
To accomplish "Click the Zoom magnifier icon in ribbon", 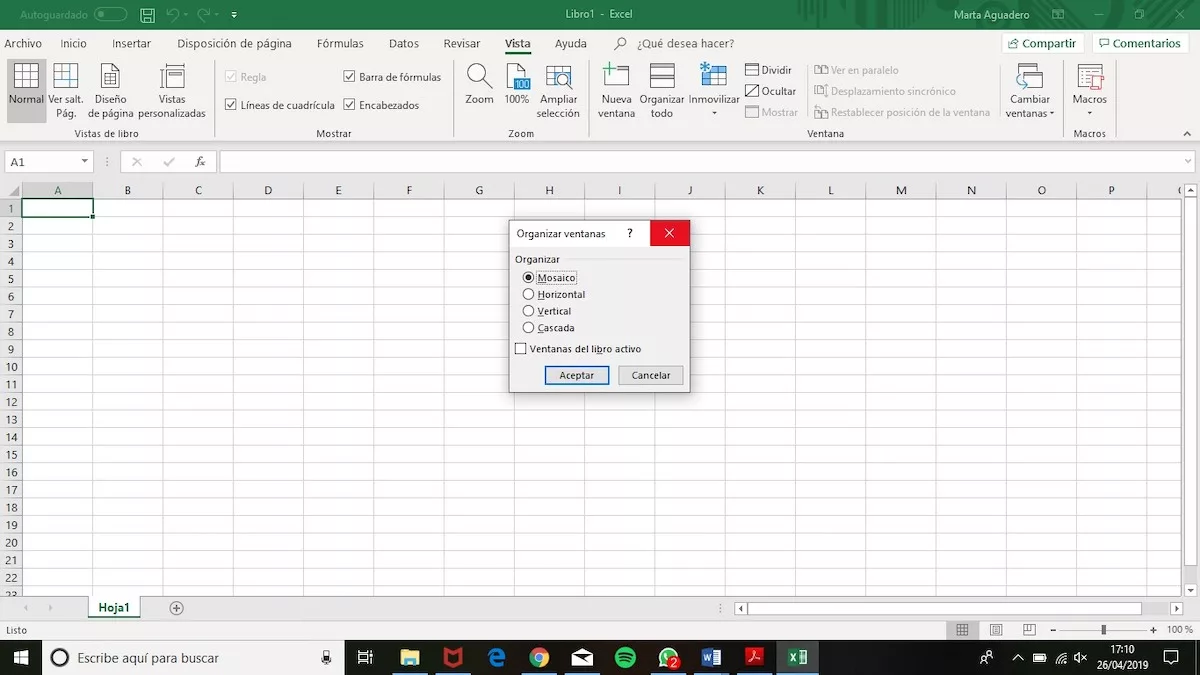I will [x=479, y=78].
